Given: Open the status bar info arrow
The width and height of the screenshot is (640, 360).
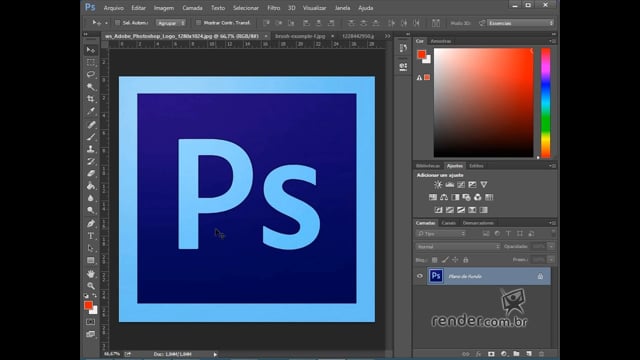Looking at the screenshot, I should coord(215,354).
